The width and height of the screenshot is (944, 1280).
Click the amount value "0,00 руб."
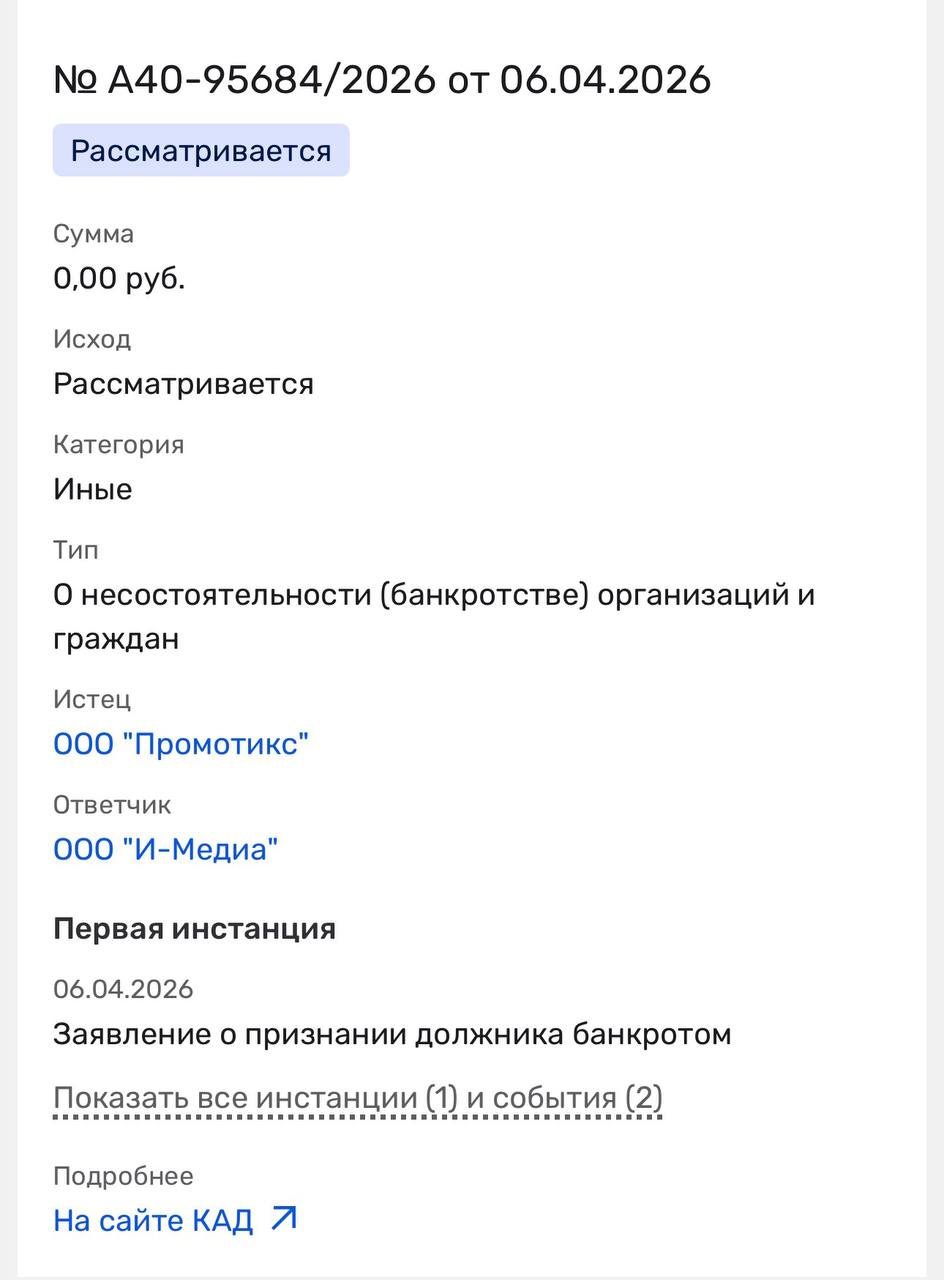click(119, 279)
